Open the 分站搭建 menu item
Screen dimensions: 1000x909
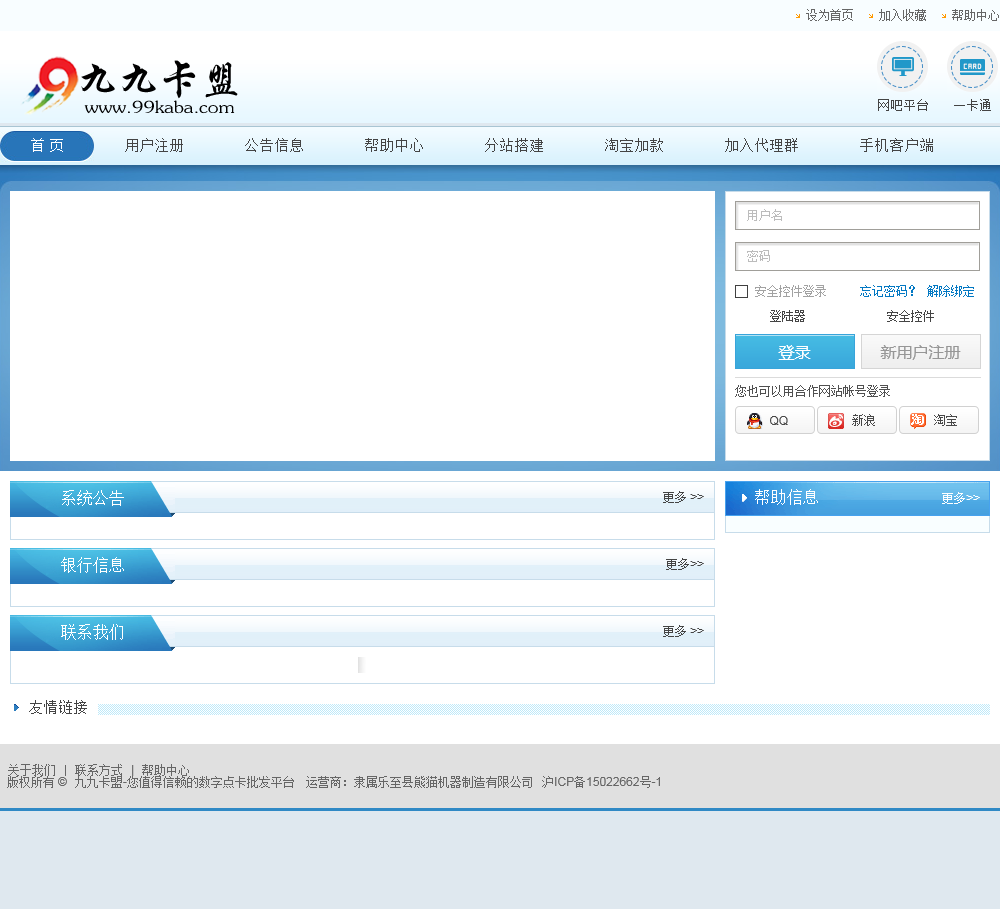[514, 145]
